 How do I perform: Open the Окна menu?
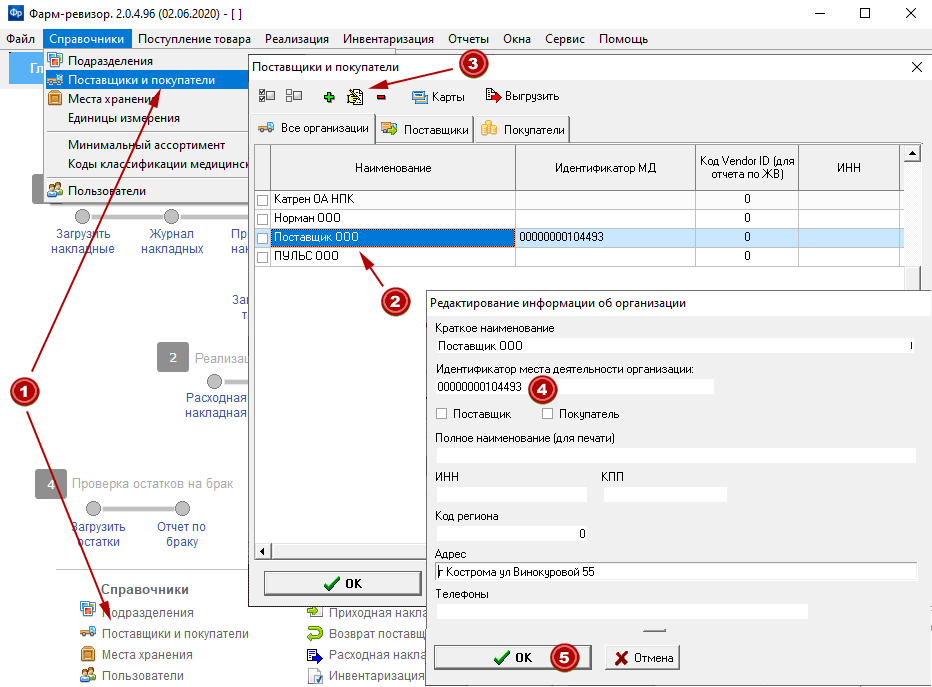[517, 39]
